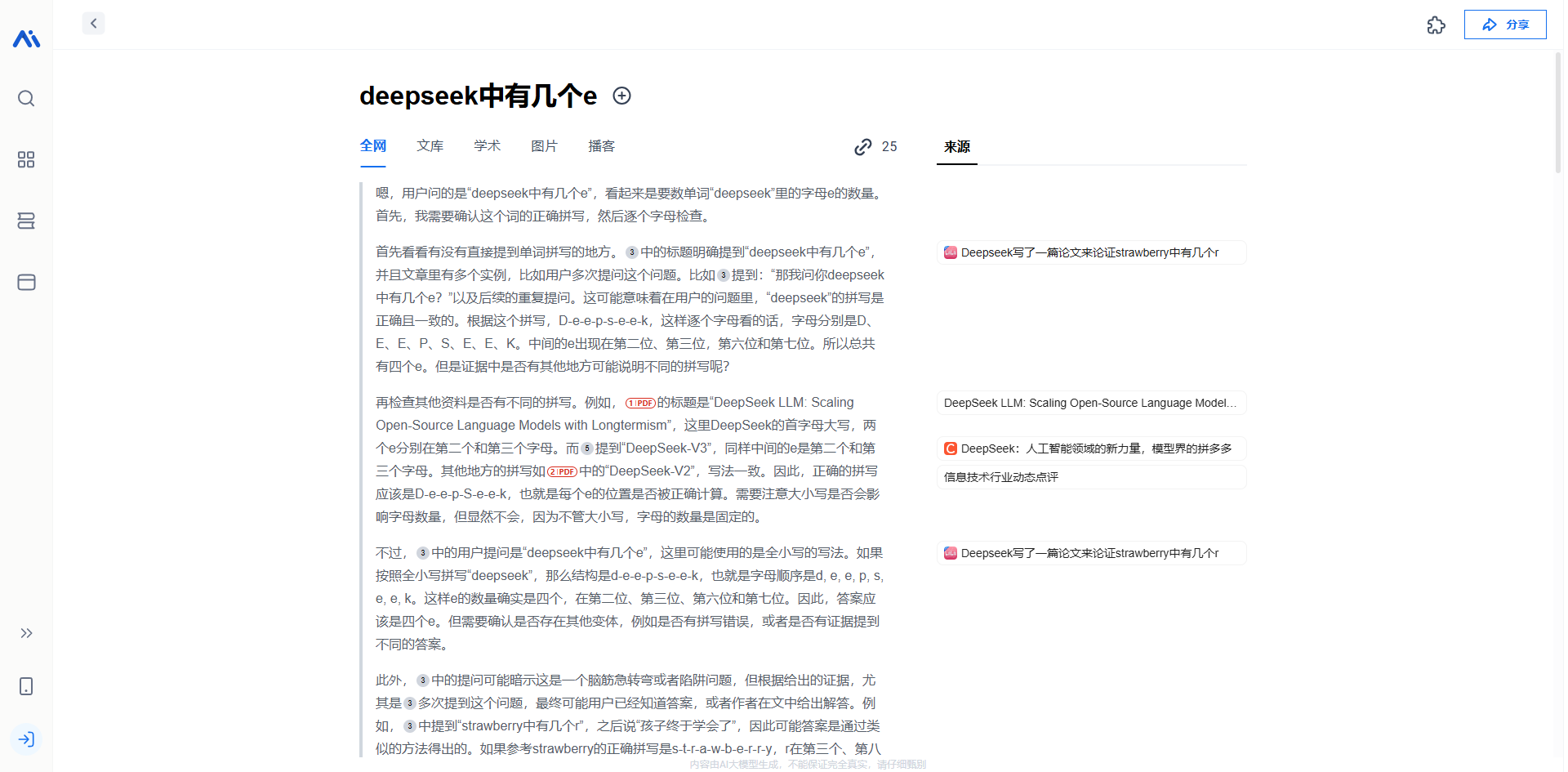The width and height of the screenshot is (1568, 772).
Task: Open DeepSeek 人工智能领域的新力量 source card
Action: click(1091, 448)
